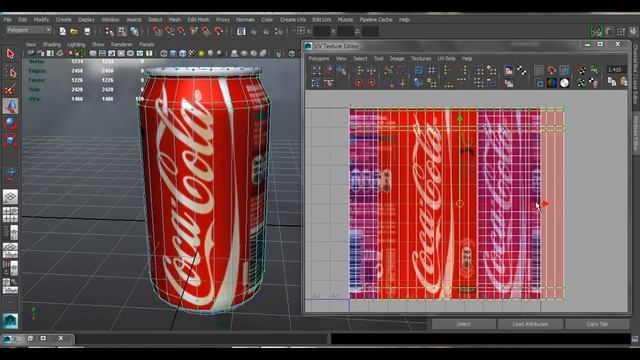Switch to four-view layout

tap(10, 214)
